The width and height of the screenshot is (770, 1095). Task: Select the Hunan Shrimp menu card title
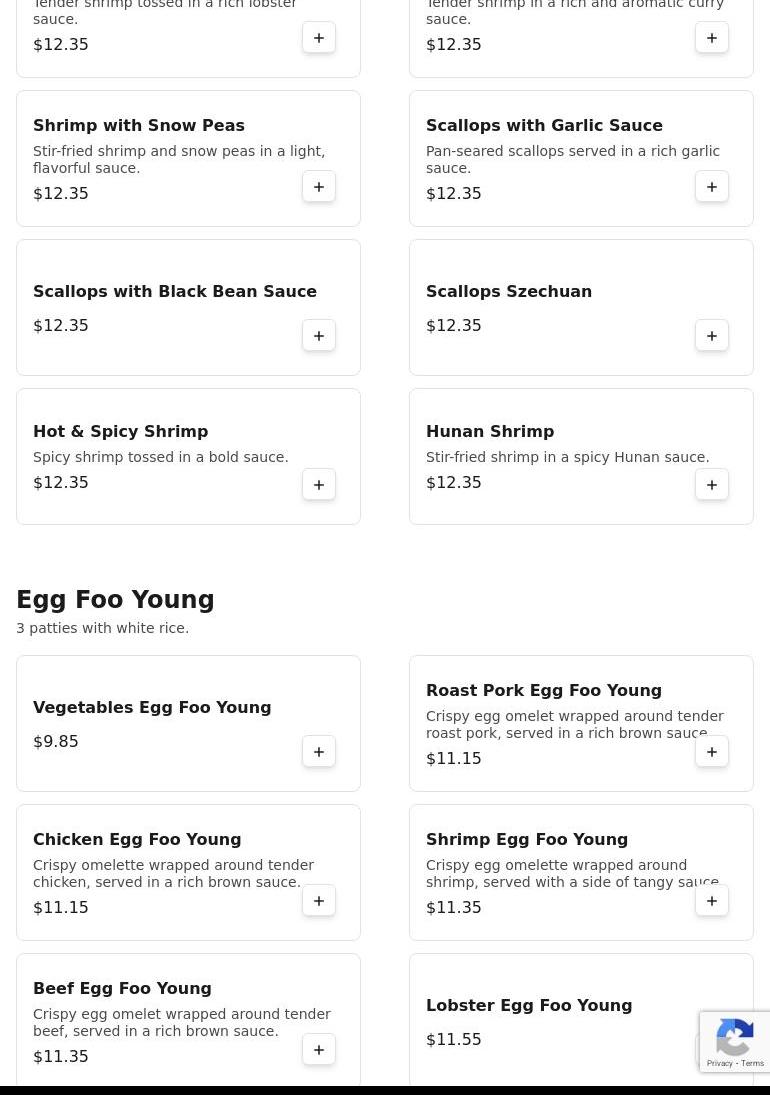coord(489,432)
